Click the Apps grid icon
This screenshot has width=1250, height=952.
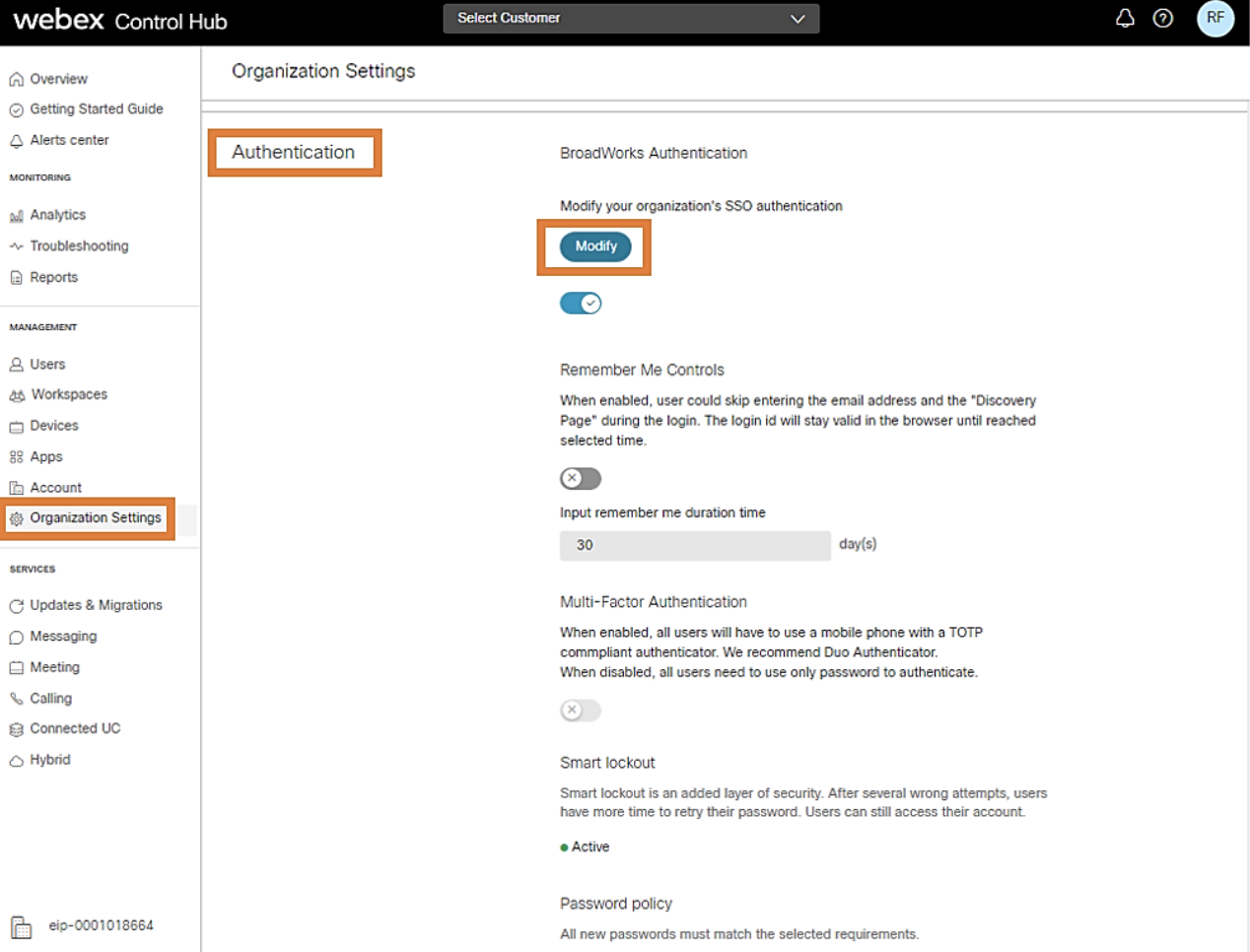tap(17, 457)
